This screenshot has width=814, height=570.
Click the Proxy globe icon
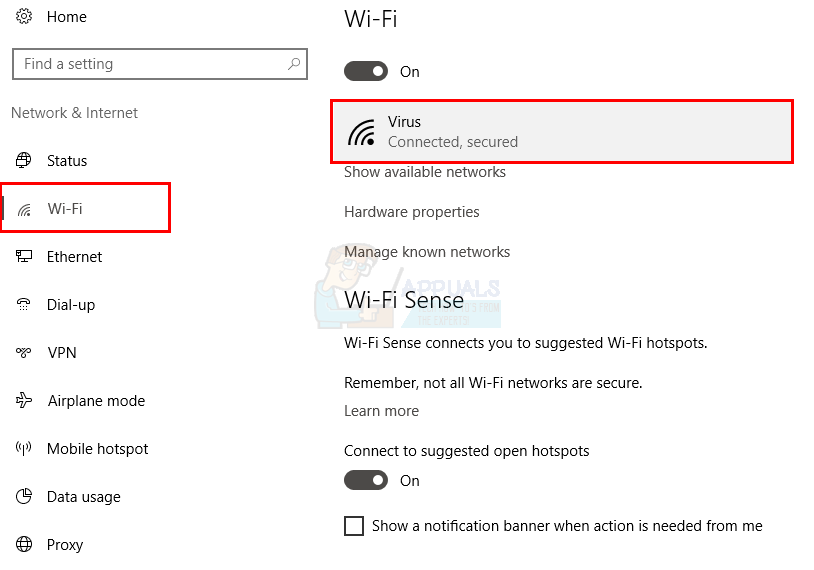click(x=24, y=545)
